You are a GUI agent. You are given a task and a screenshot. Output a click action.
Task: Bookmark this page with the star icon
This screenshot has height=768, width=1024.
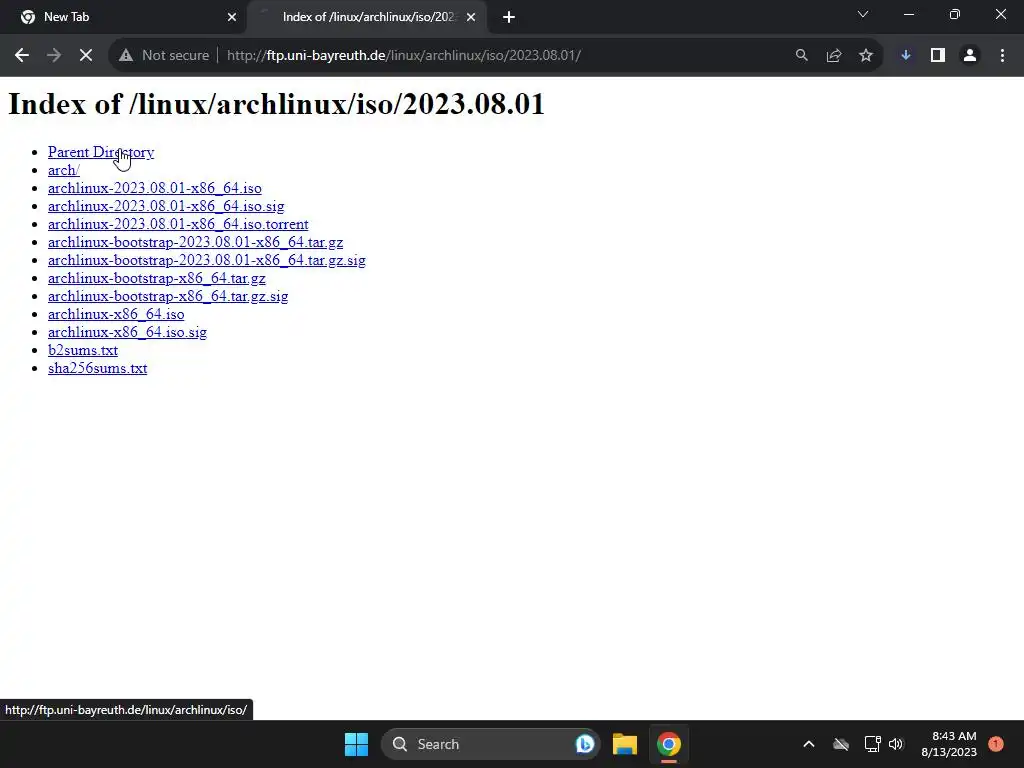click(x=865, y=56)
